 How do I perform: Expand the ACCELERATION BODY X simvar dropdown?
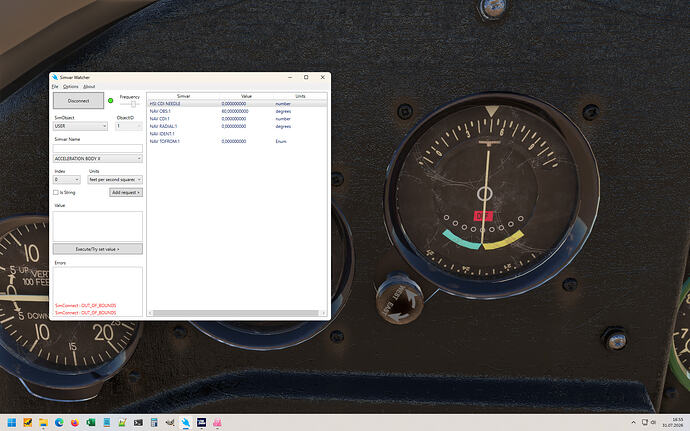point(98,158)
